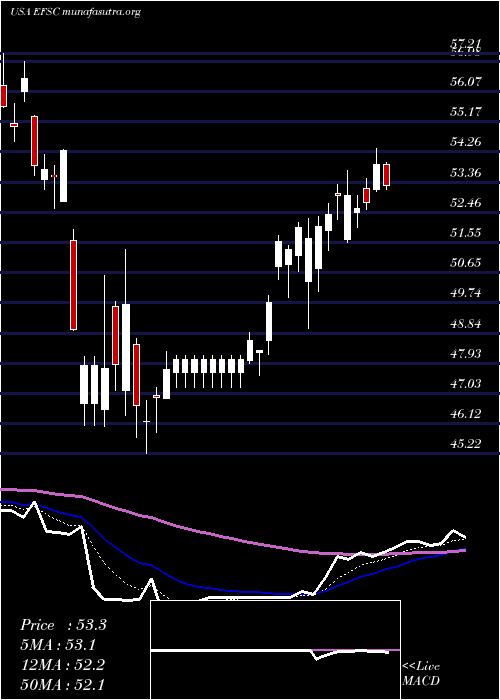The height and width of the screenshot is (700, 500).
Task: Click the 55.17 price axis label
Action: click(466, 111)
